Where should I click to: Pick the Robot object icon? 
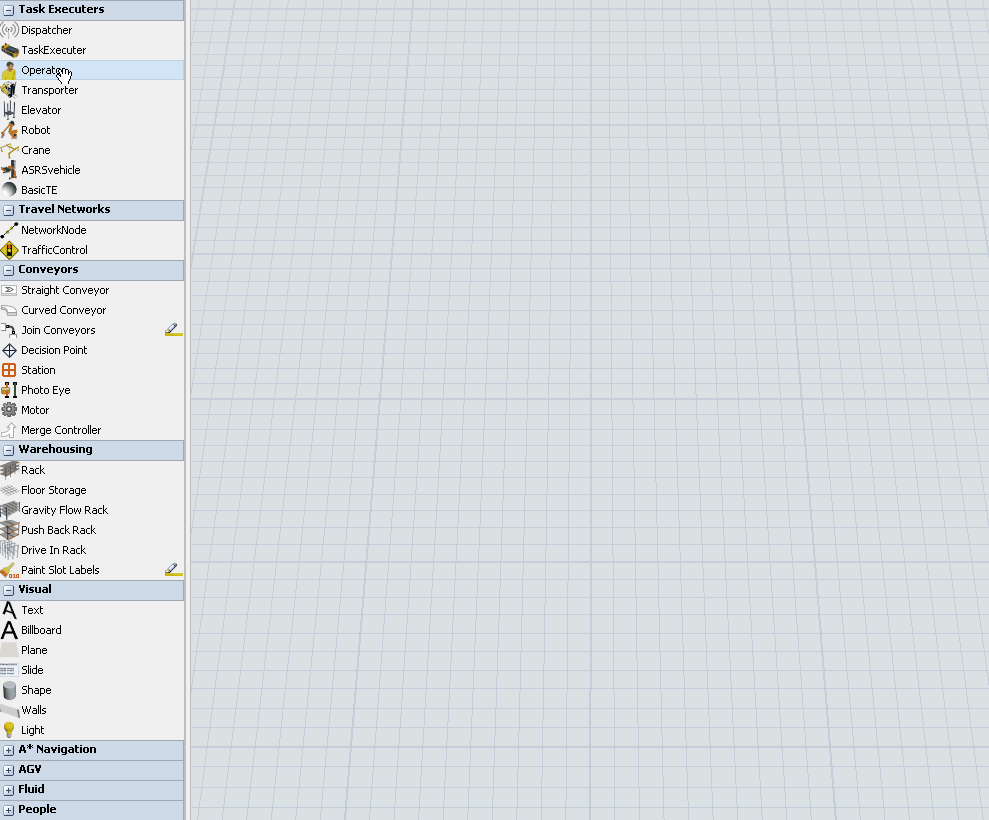click(x=10, y=130)
